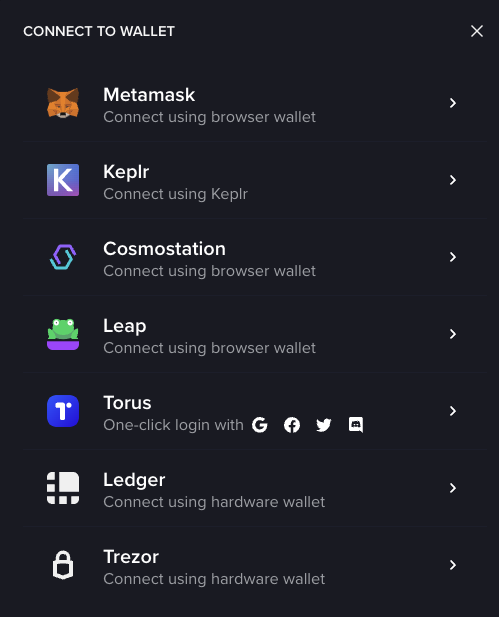The width and height of the screenshot is (499, 617).
Task: Open the Ledger row chevron arrow
Action: (453, 488)
